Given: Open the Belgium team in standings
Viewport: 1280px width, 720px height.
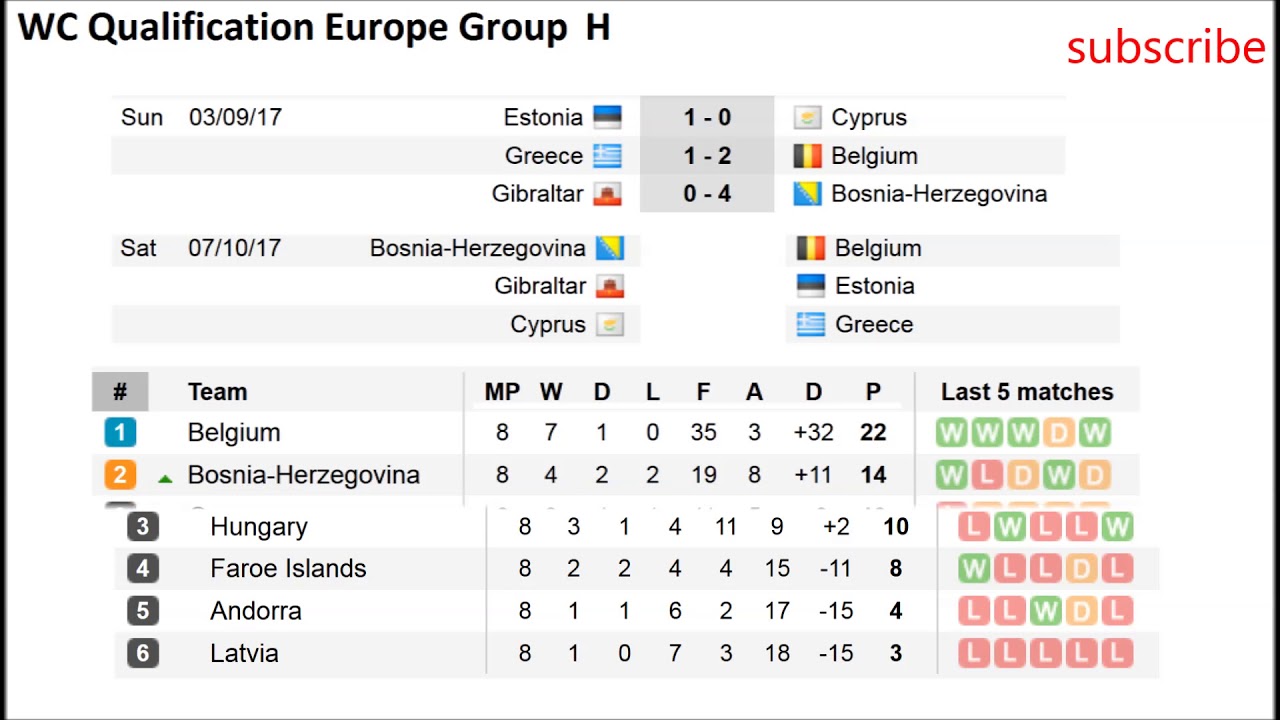Looking at the screenshot, I should click(x=234, y=433).
